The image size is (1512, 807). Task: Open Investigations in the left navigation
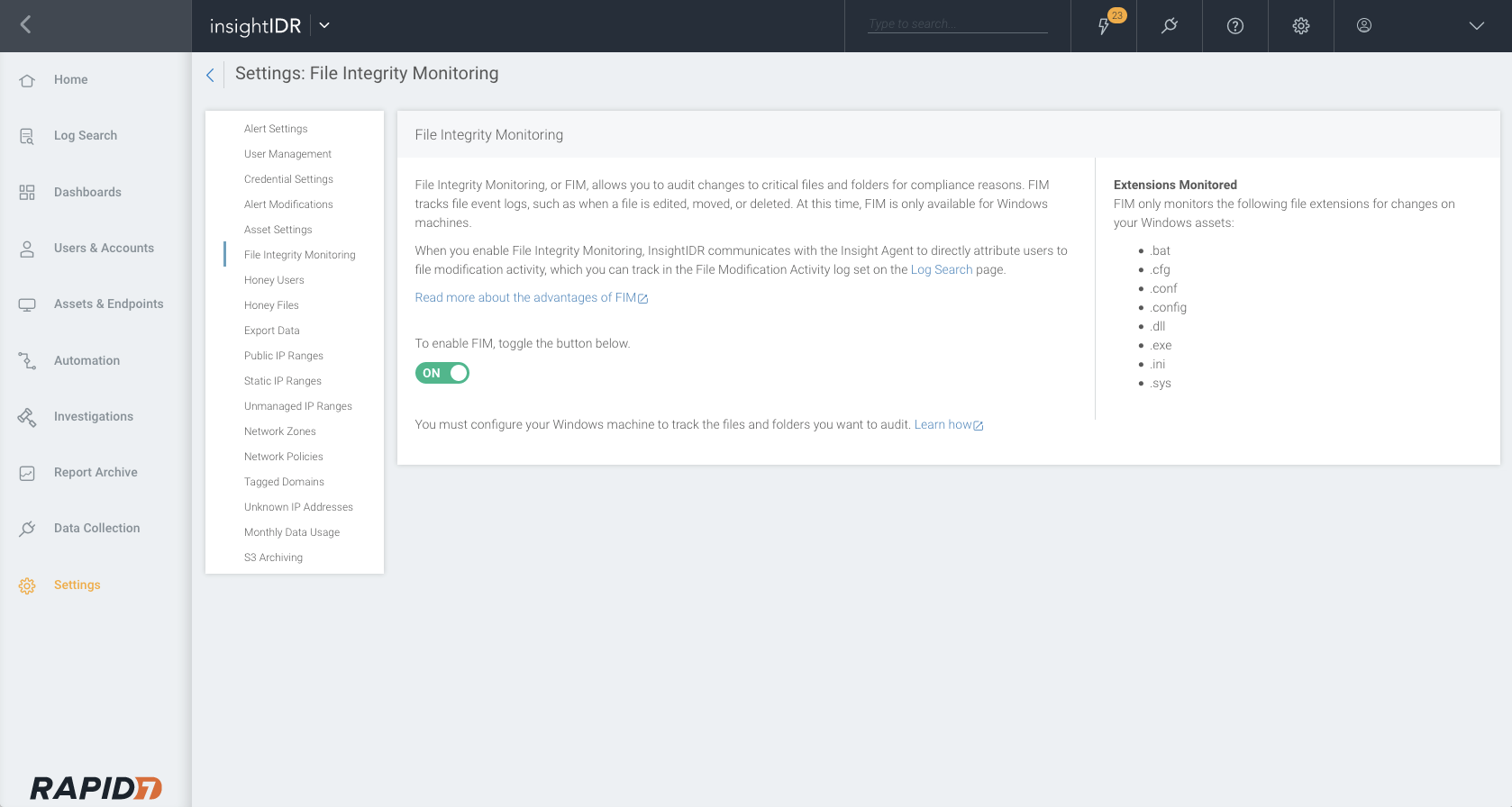93,417
